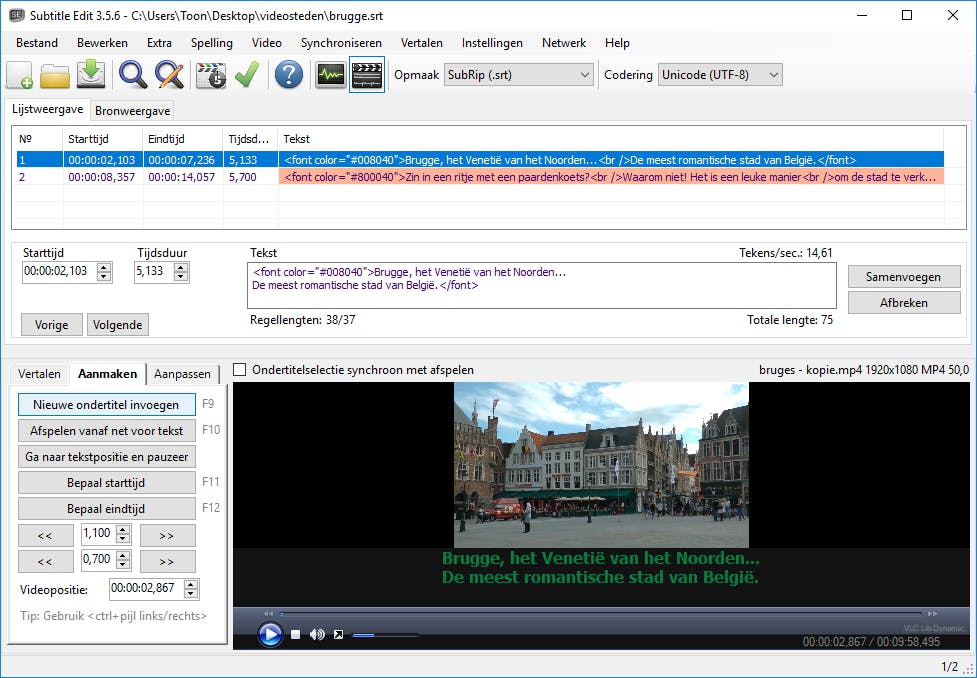Click the Save subtitle download icon

point(90,75)
